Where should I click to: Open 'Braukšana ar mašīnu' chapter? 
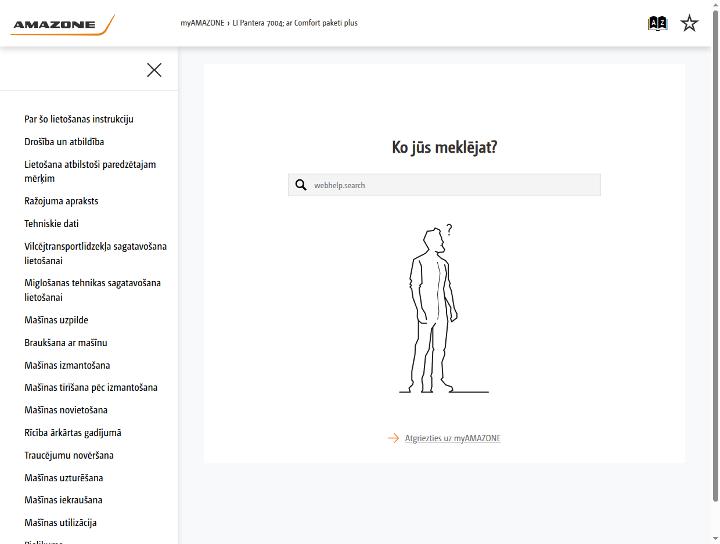tap(66, 343)
